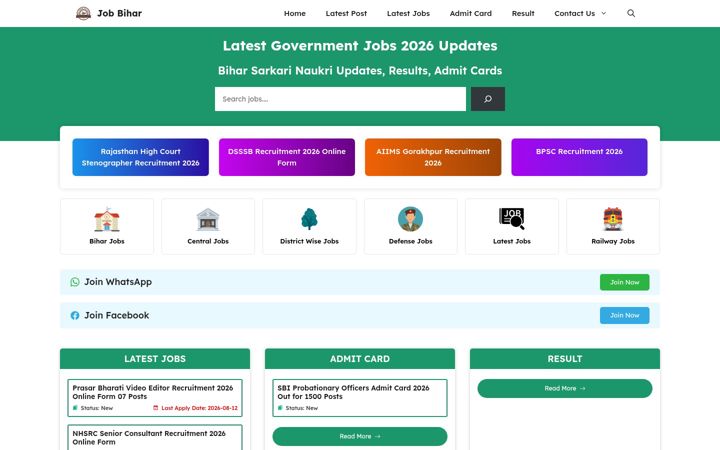
Task: Click Bihar Jobs category label
Action: [107, 241]
